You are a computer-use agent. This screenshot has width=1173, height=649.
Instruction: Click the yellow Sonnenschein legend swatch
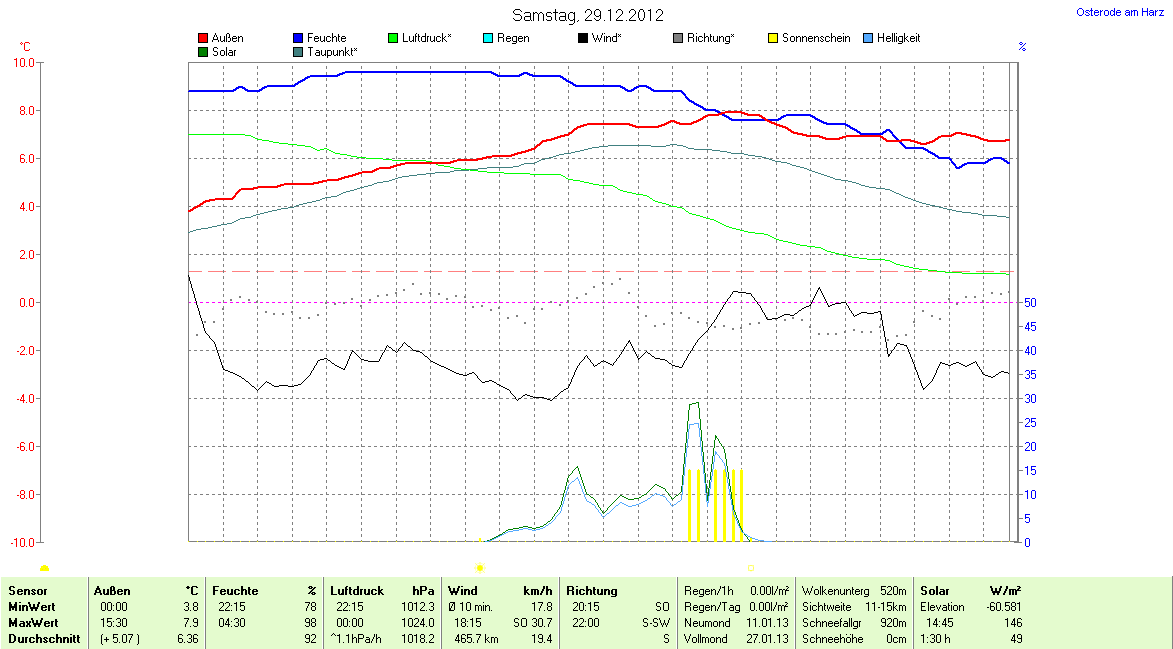point(773,39)
